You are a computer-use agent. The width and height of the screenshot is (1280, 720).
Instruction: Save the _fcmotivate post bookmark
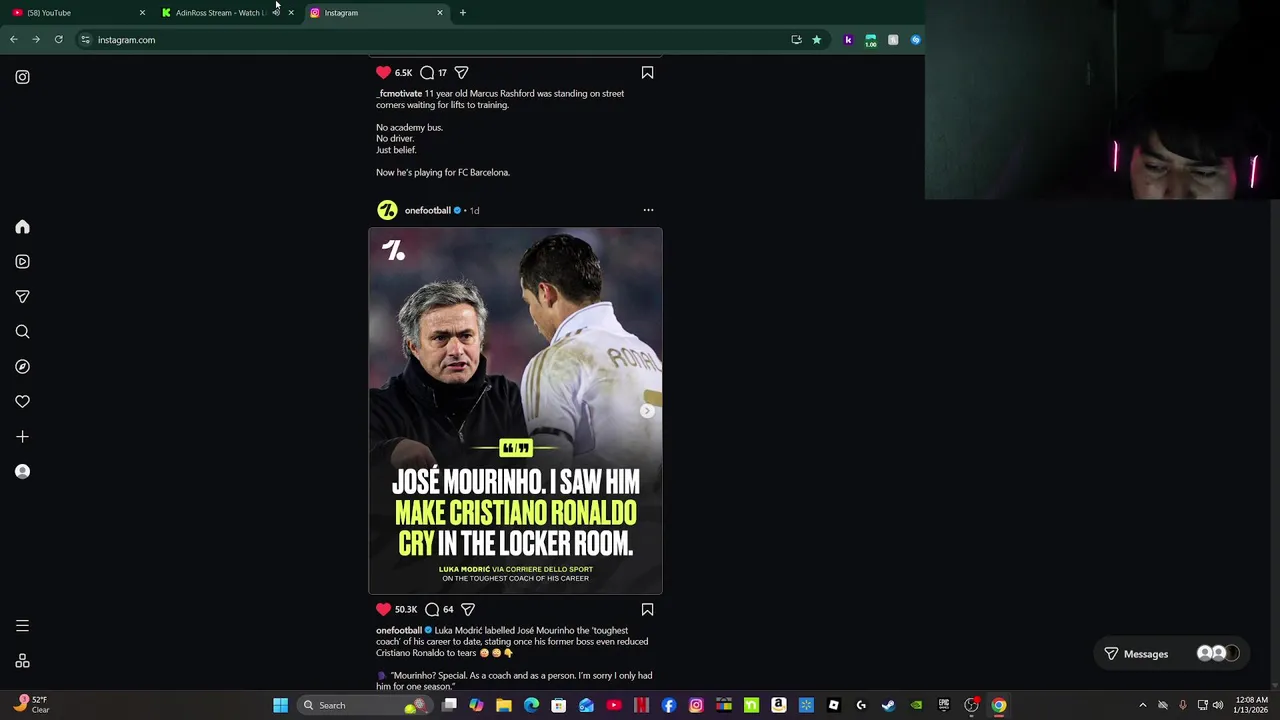(647, 72)
